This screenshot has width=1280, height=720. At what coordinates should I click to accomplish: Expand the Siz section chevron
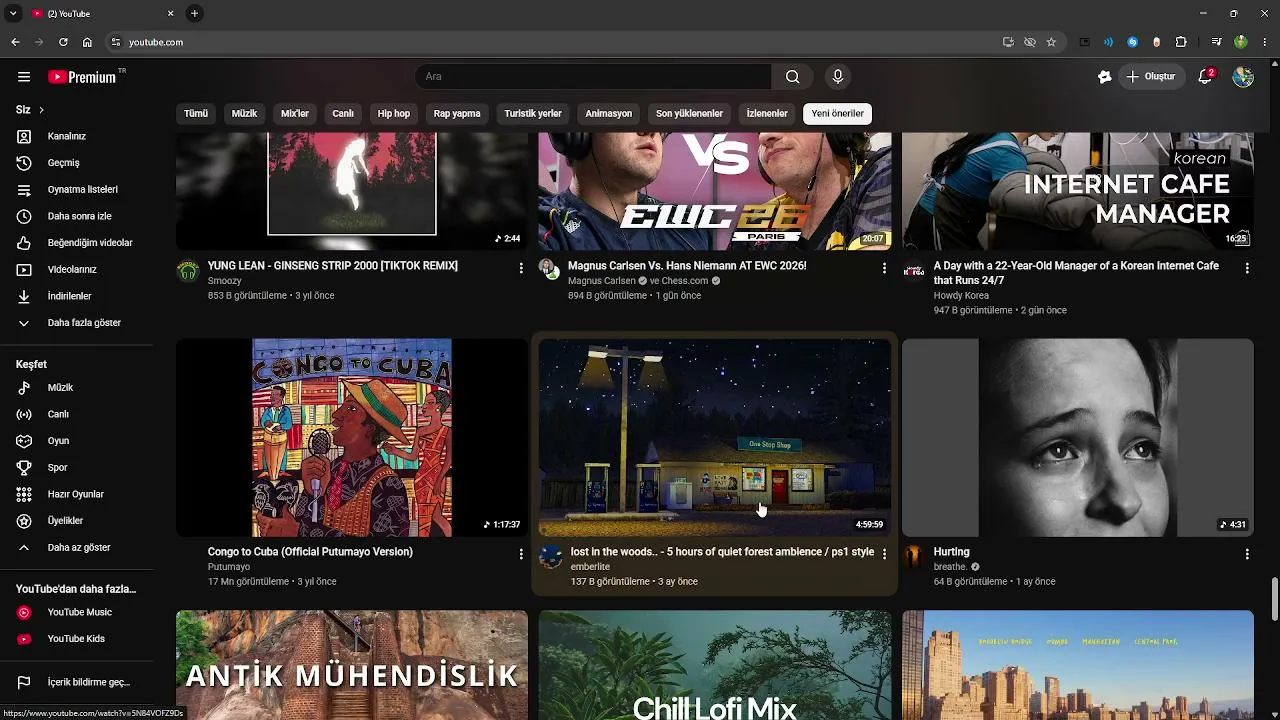coord(41,110)
